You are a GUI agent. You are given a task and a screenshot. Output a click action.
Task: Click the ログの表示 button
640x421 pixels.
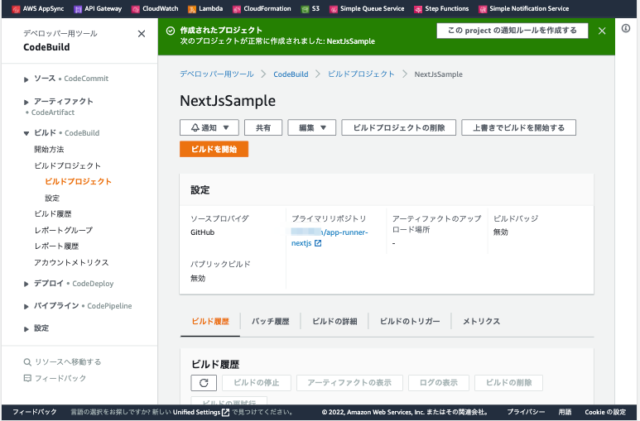(x=439, y=383)
